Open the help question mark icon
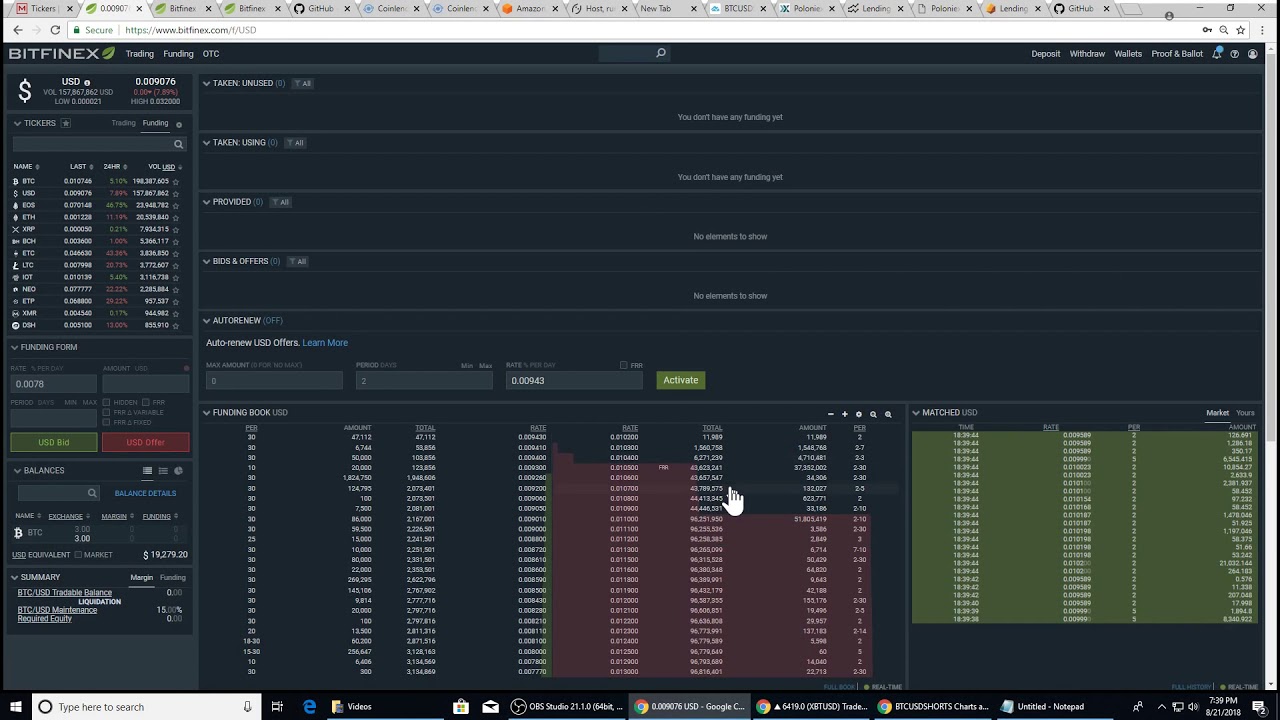Viewport: 1280px width, 720px height. (x=1235, y=54)
